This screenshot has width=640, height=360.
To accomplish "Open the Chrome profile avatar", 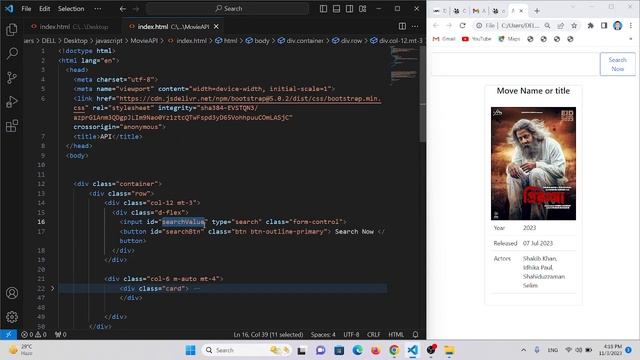I will click(x=618, y=25).
